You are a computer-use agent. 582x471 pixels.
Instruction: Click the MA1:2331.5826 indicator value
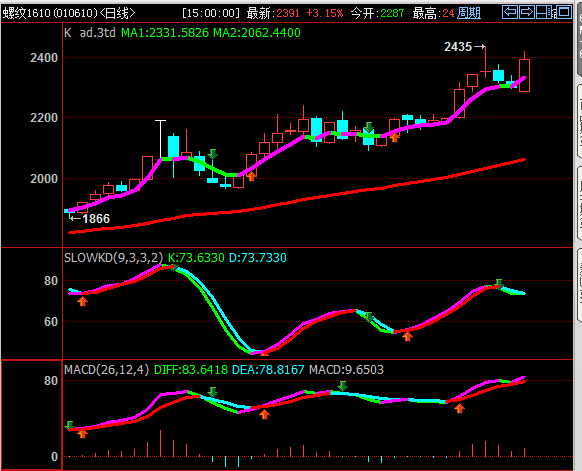pyautogui.click(x=165, y=33)
